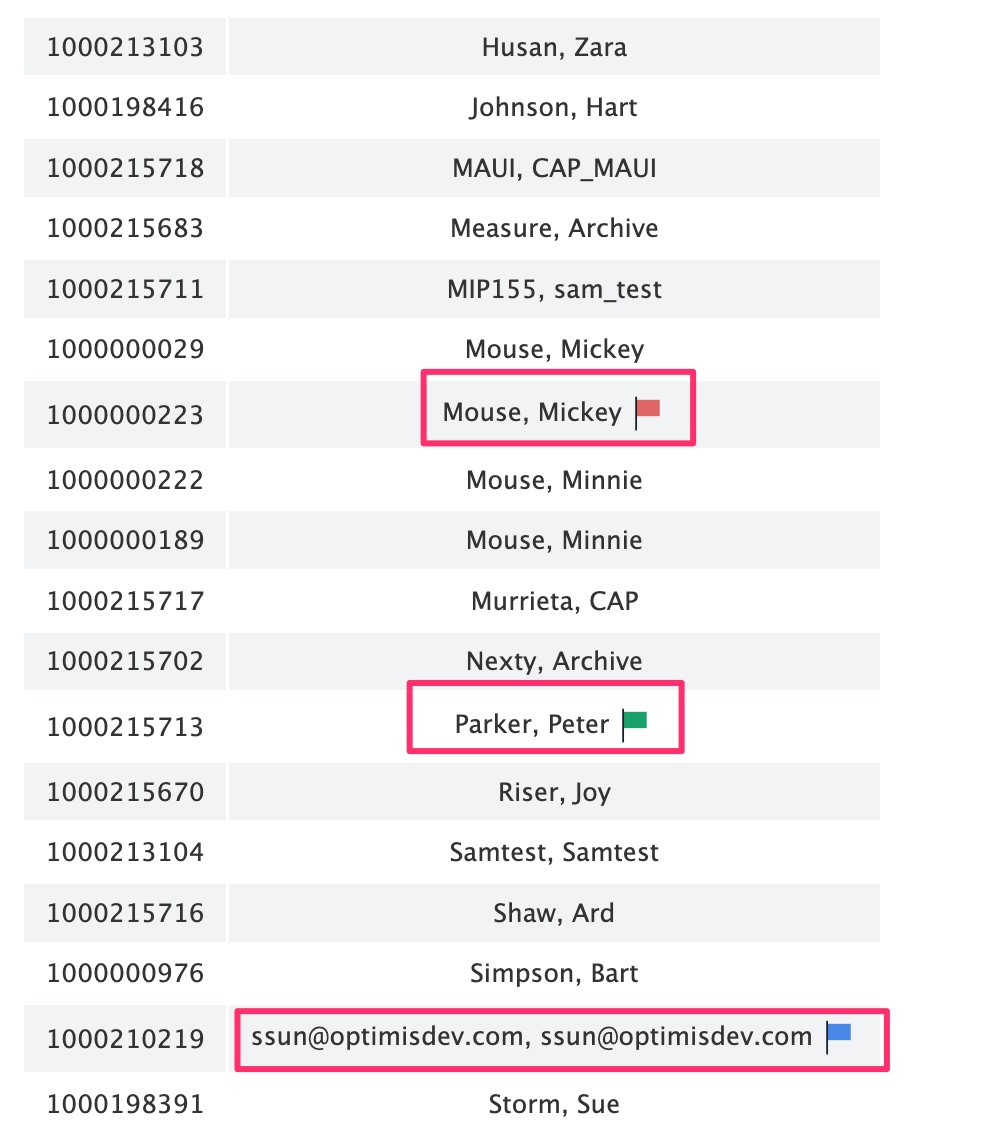
Task: Open the MAUI, CAP_MAUI record
Action: coord(554,168)
